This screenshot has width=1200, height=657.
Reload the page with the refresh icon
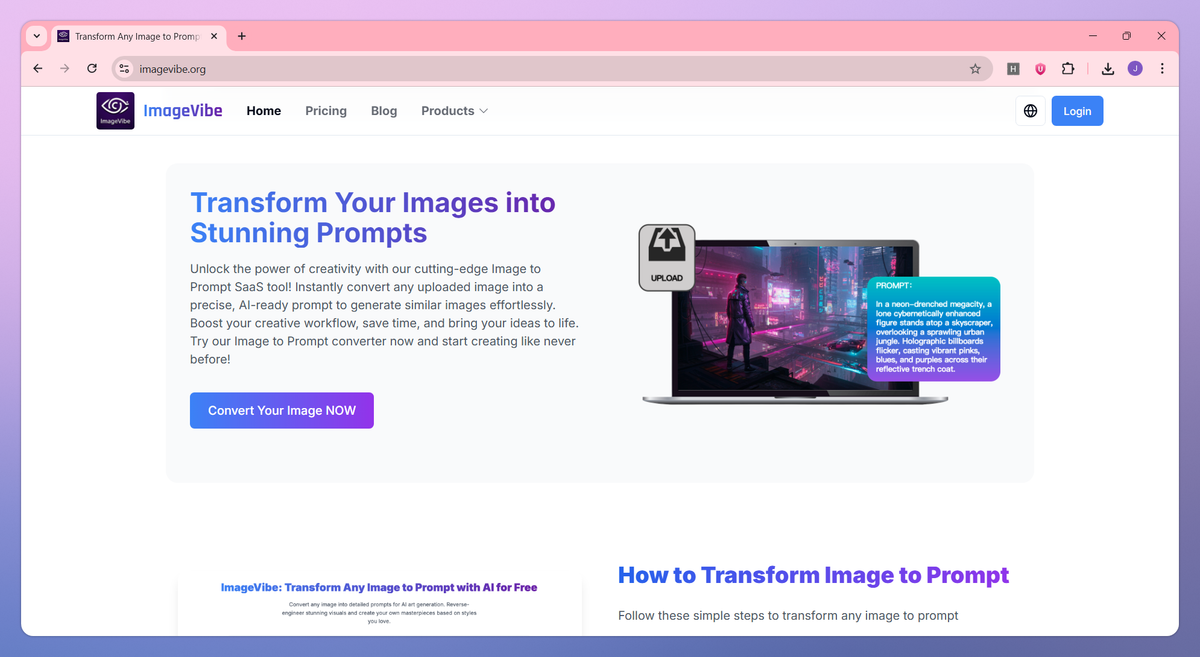[91, 68]
